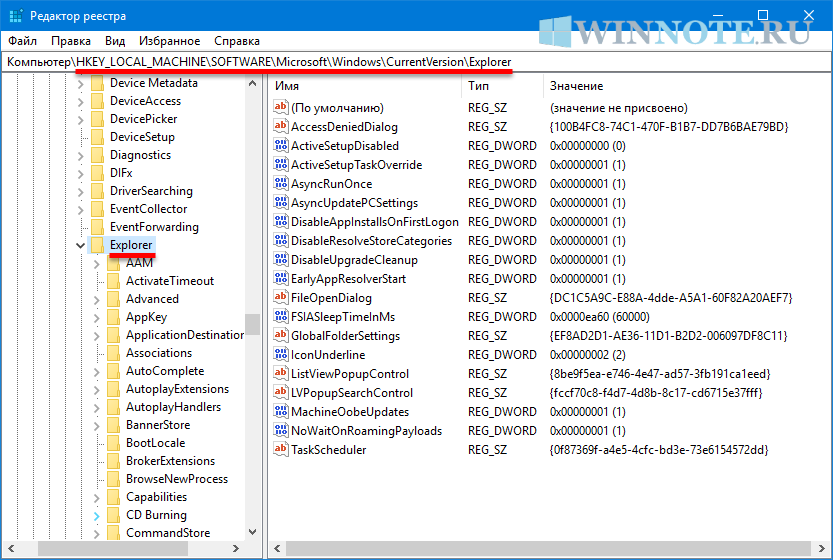
Task: Click the DeviceAccess key folder icon
Action: pyautogui.click(x=97, y=100)
